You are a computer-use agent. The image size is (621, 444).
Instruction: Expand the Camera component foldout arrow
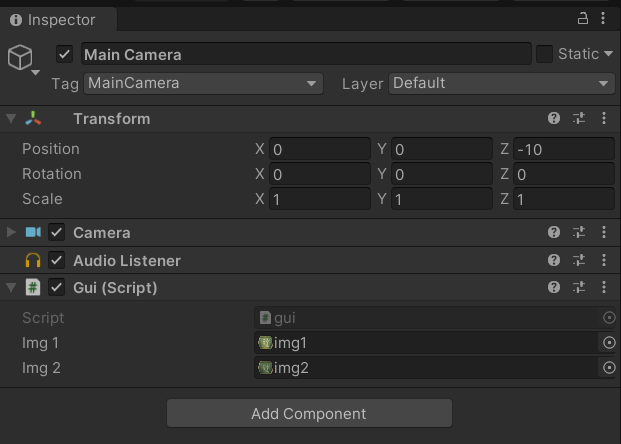[x=11, y=233]
